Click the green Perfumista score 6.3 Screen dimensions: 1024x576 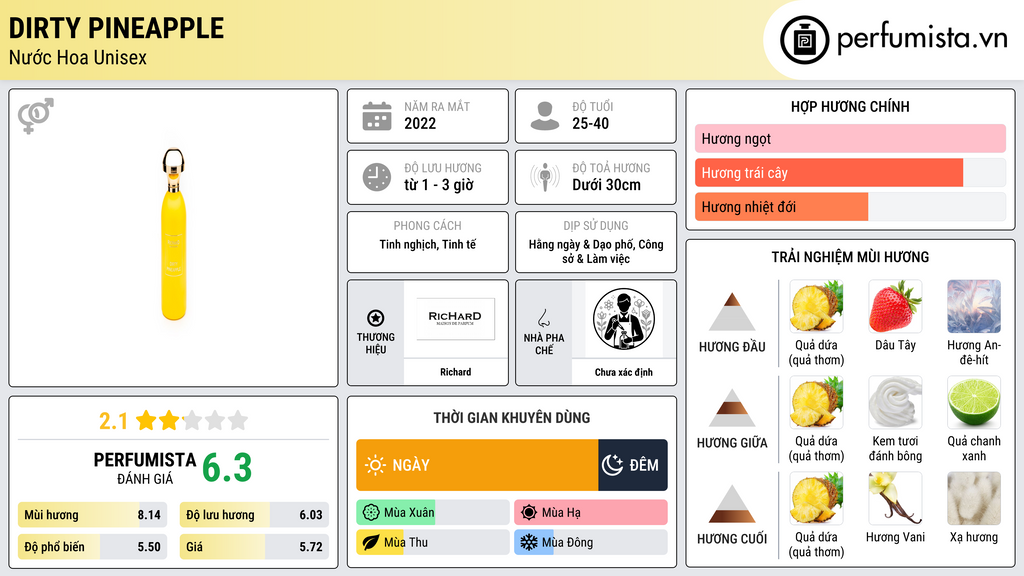[227, 468]
